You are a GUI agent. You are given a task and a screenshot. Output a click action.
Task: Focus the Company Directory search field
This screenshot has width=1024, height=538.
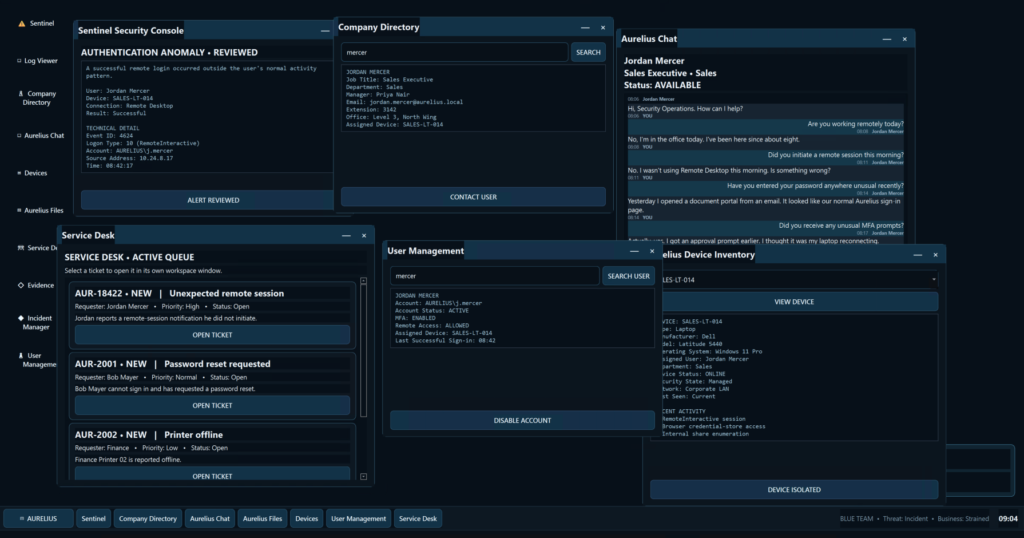(455, 52)
